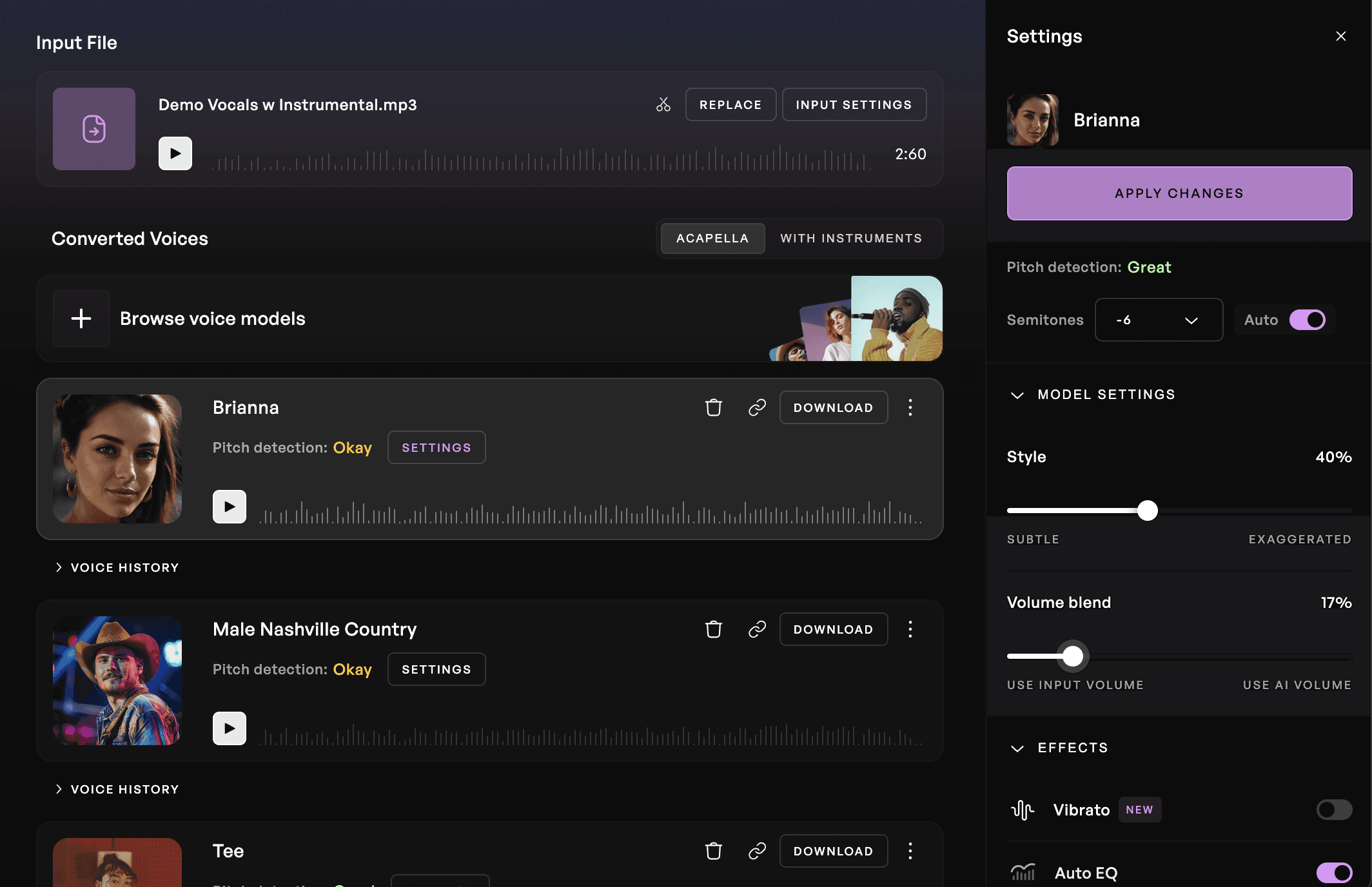Viewport: 1372px width, 887px height.
Task: Switch to With Instruments tab
Action: point(851,239)
